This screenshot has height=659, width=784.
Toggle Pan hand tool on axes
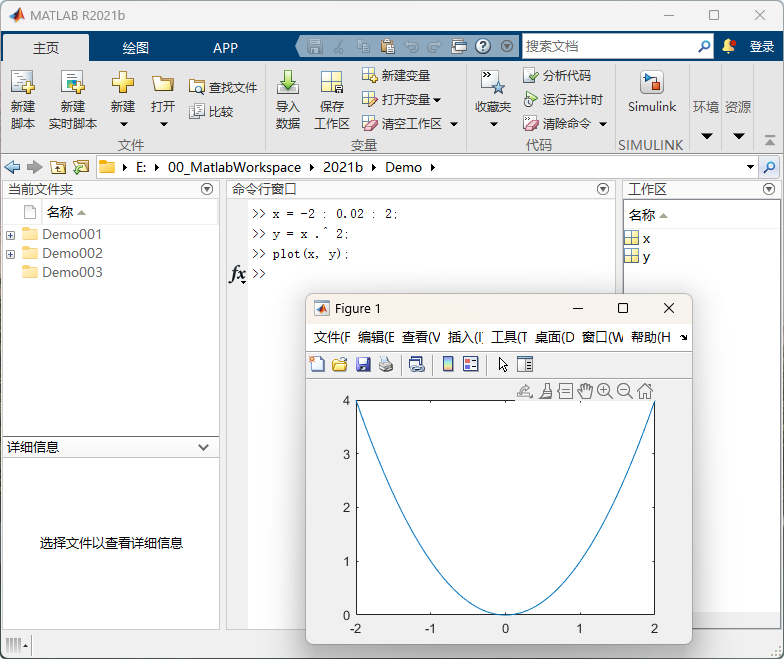[585, 391]
